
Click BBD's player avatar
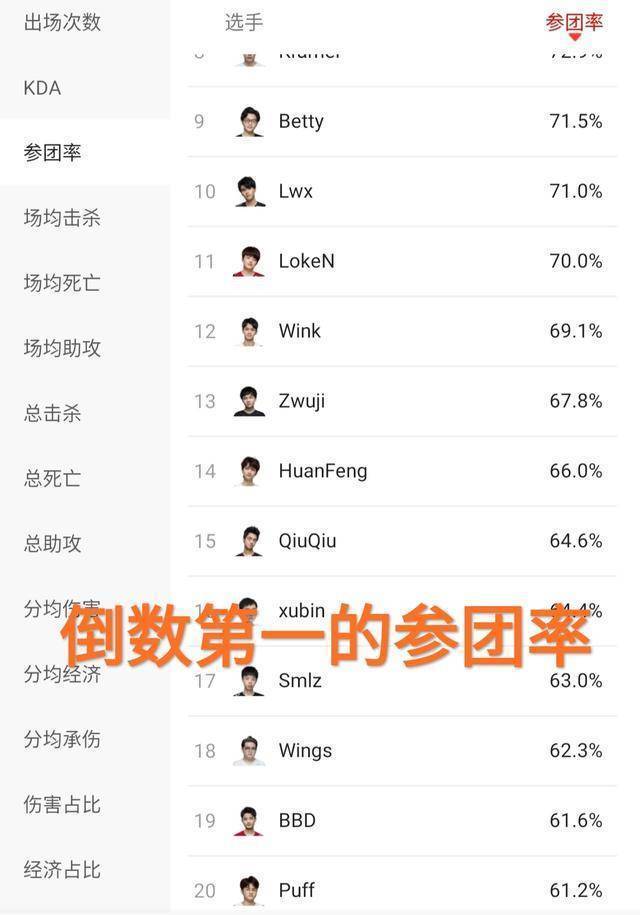click(249, 820)
